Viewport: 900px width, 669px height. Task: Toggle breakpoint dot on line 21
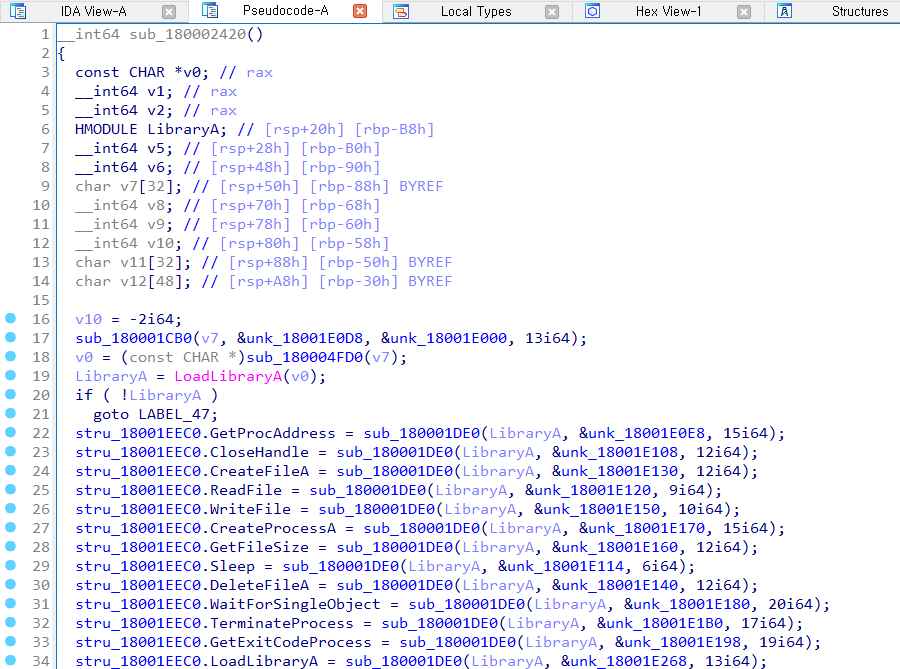click(10, 413)
